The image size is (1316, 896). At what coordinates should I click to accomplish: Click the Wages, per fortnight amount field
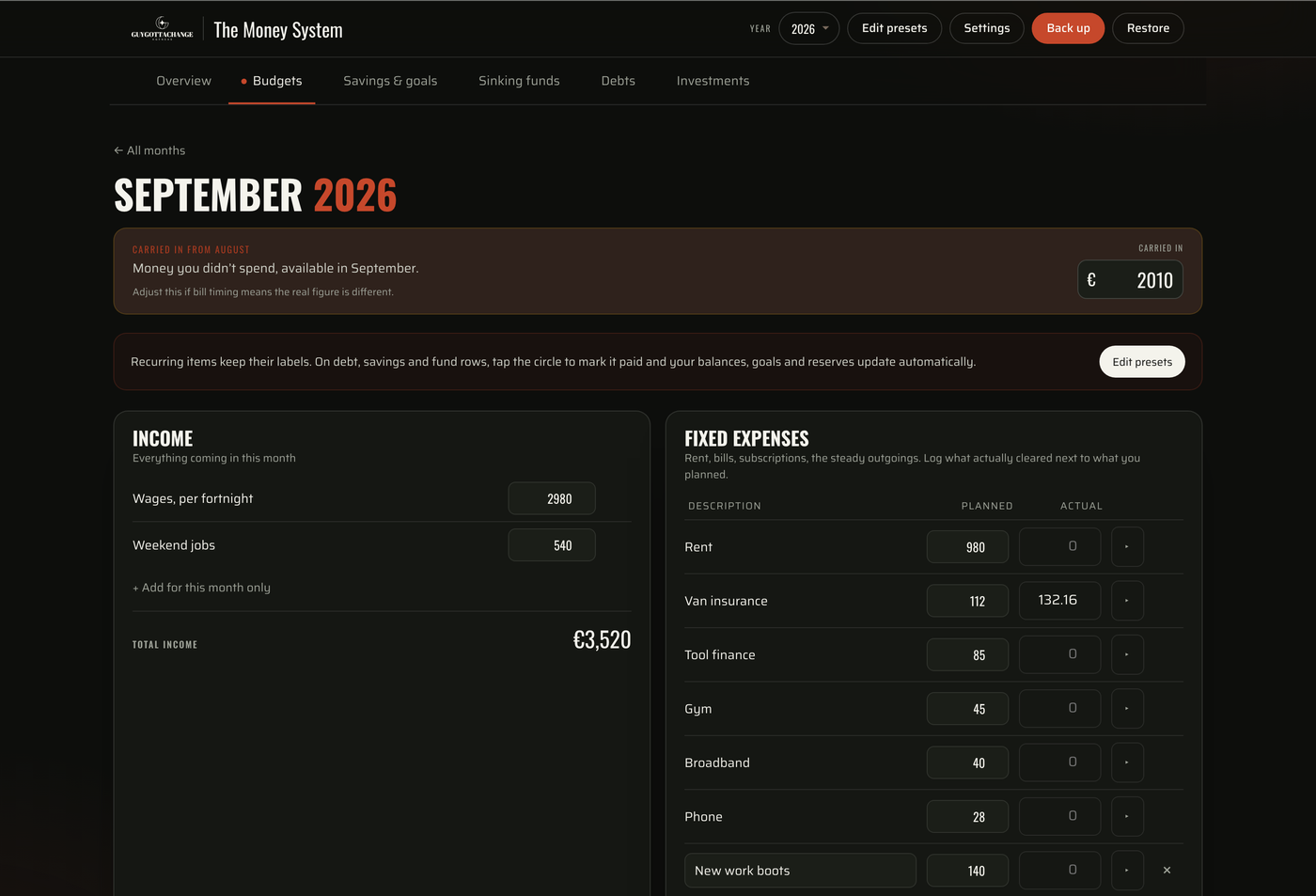[552, 498]
